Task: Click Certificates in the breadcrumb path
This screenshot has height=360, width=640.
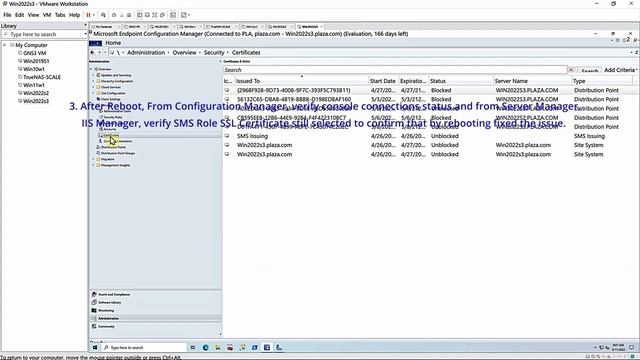Action: [x=246, y=52]
